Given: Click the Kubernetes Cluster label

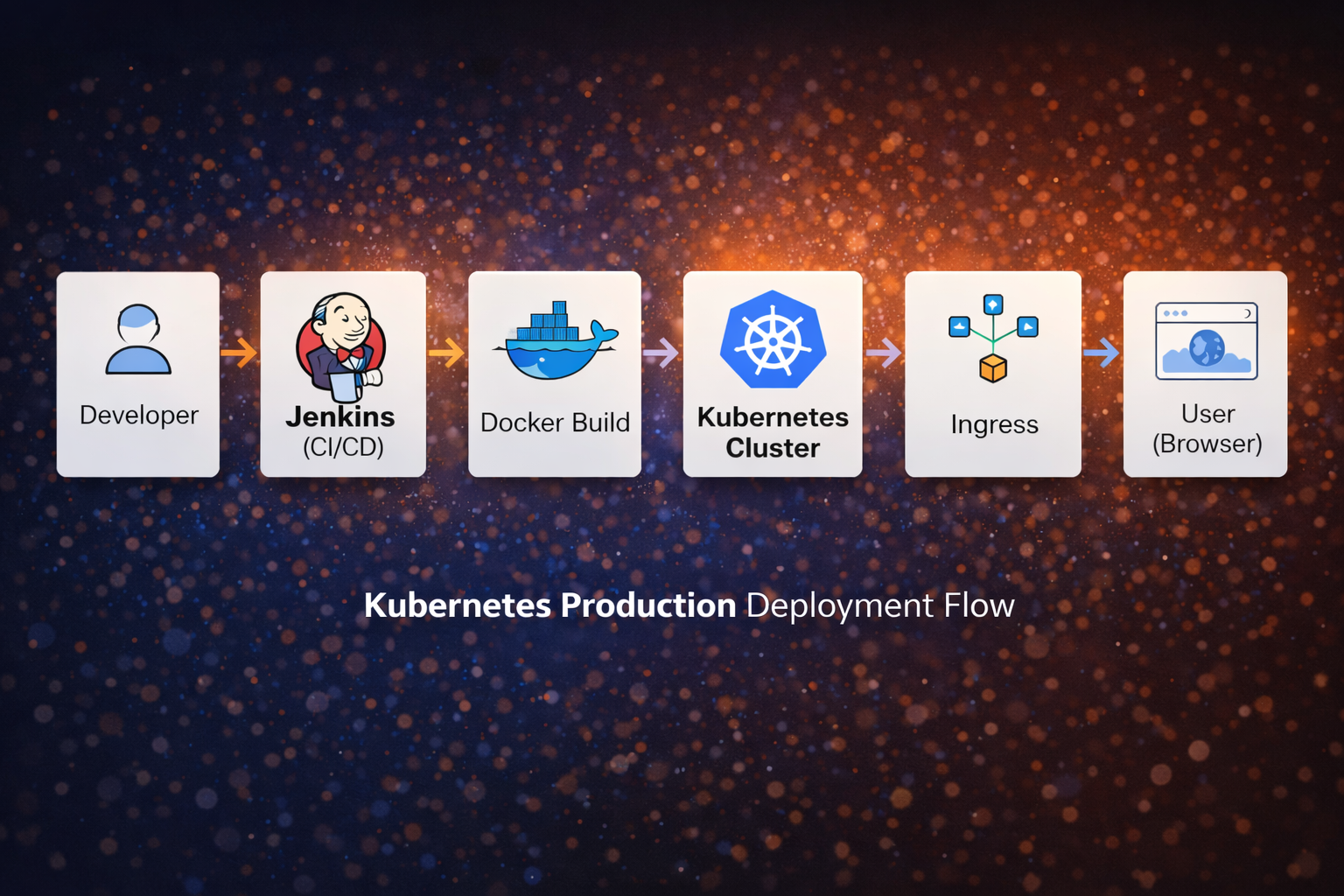Looking at the screenshot, I should 773,435.
